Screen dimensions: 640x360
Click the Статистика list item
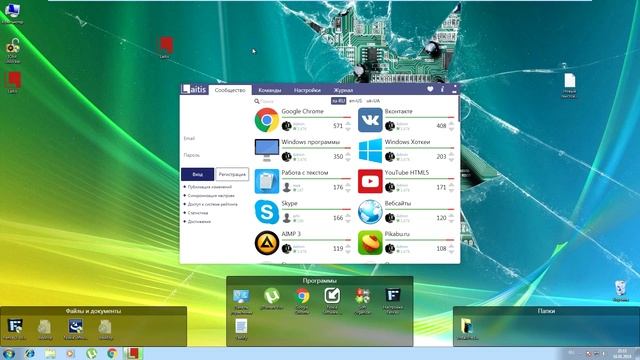pyautogui.click(x=198, y=213)
